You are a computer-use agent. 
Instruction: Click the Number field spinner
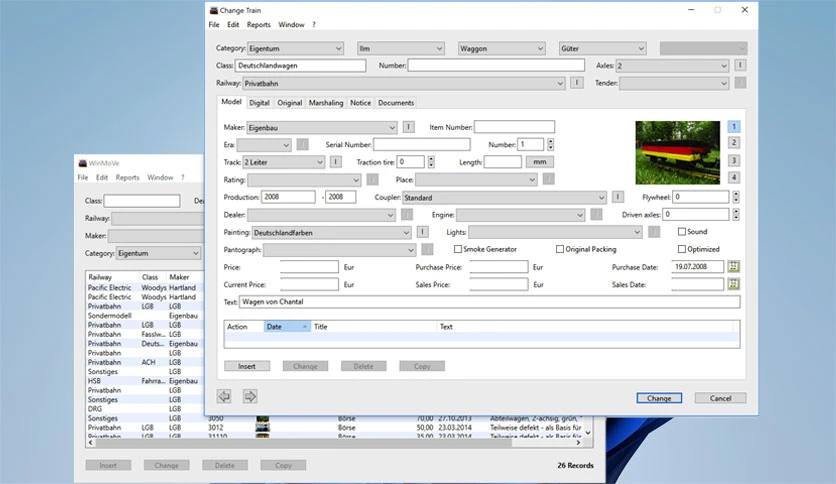point(551,144)
